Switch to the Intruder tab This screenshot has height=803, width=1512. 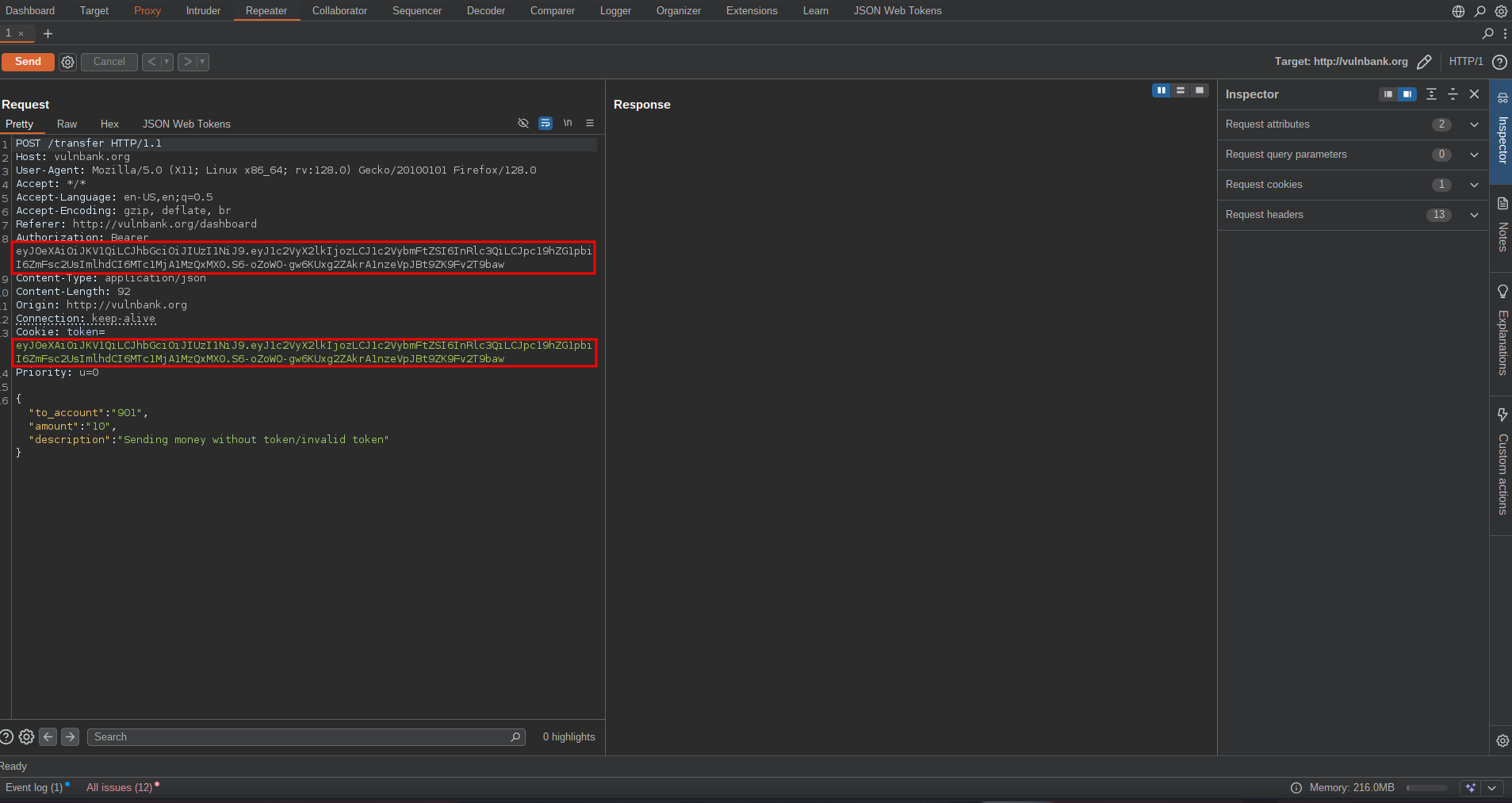point(203,10)
